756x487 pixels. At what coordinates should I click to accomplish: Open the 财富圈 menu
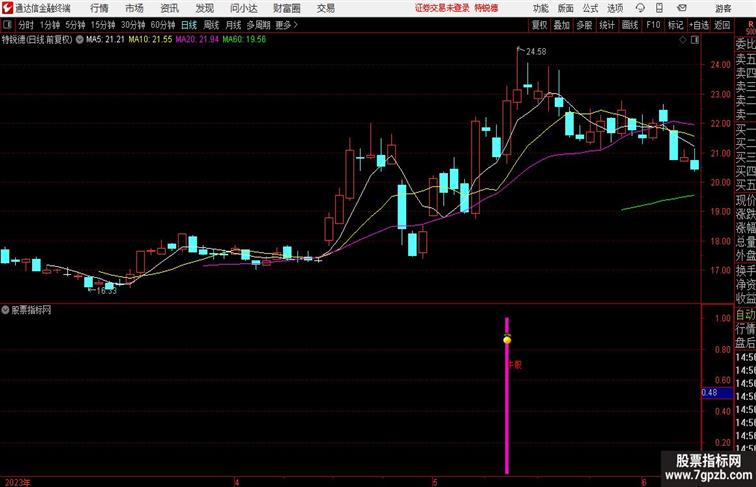(286, 8)
